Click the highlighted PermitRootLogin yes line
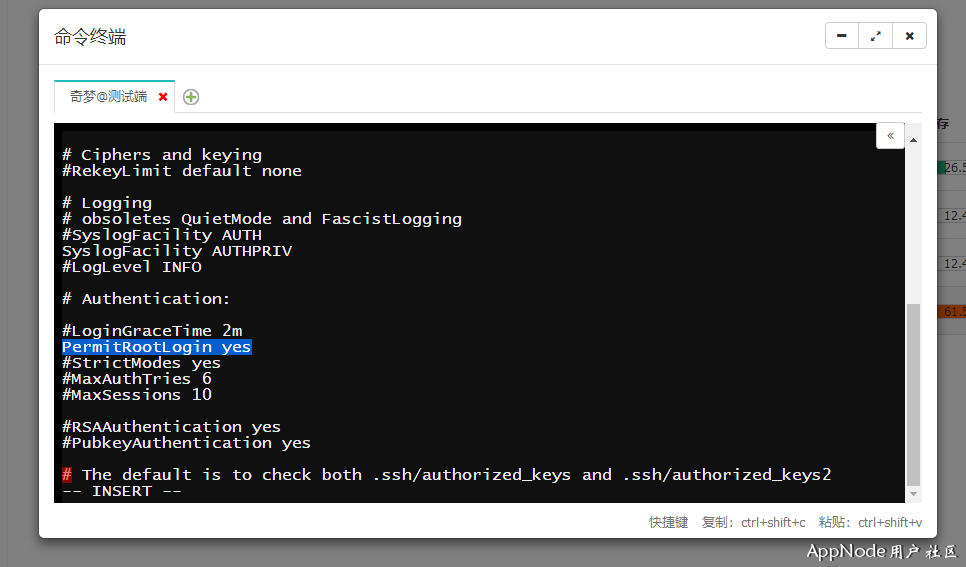This screenshot has width=966, height=567. [156, 347]
